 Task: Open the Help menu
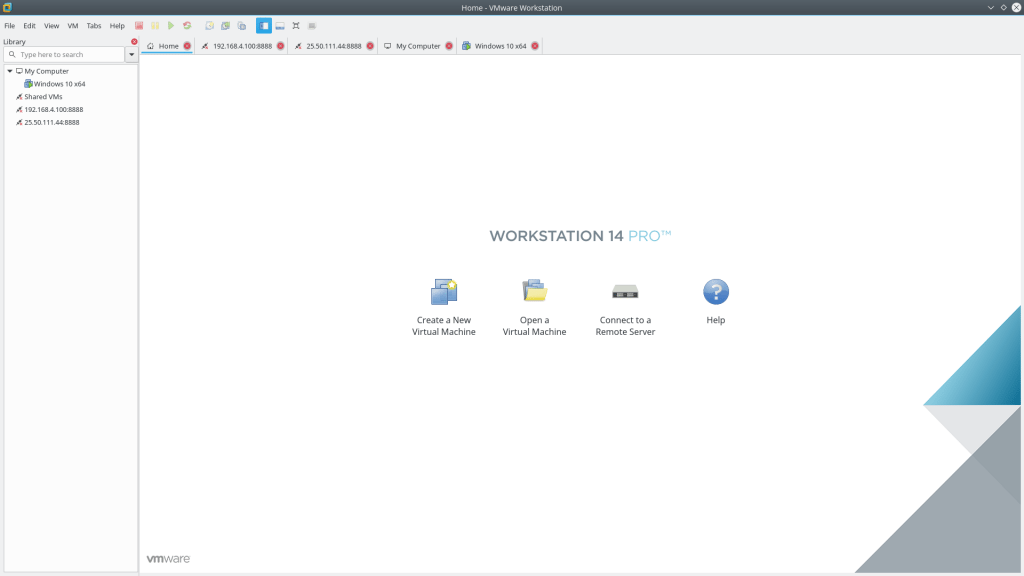click(x=117, y=26)
